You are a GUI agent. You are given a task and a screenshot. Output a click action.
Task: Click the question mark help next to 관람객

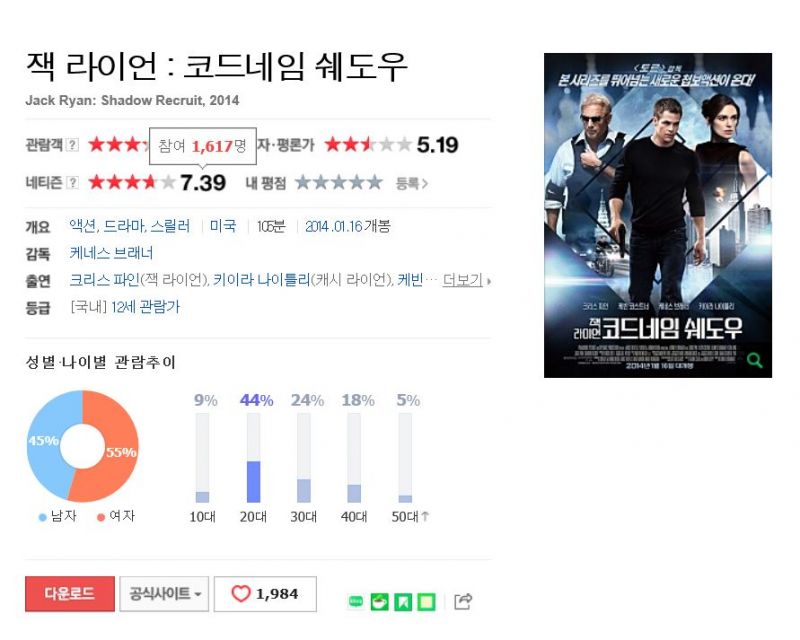(x=73, y=145)
